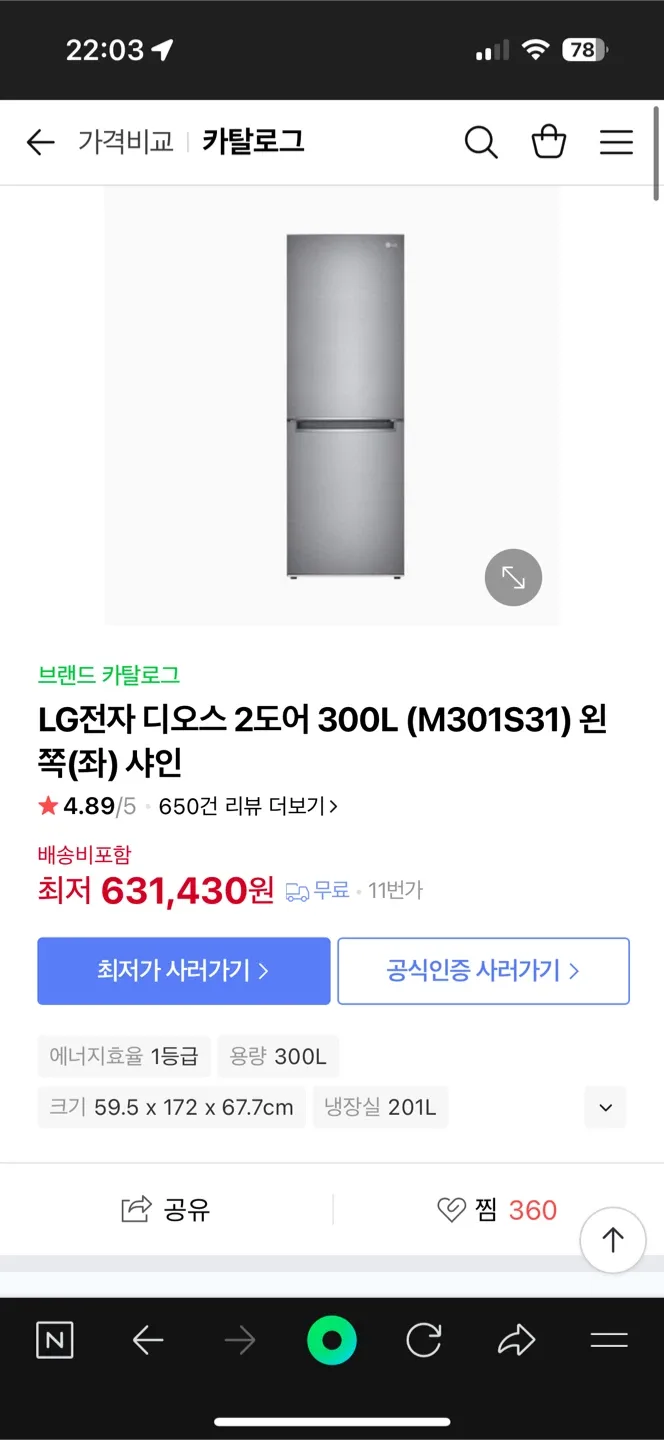Screen dimensions: 664x1440
Task: Tap the green circle Naver button
Action: click(332, 1341)
